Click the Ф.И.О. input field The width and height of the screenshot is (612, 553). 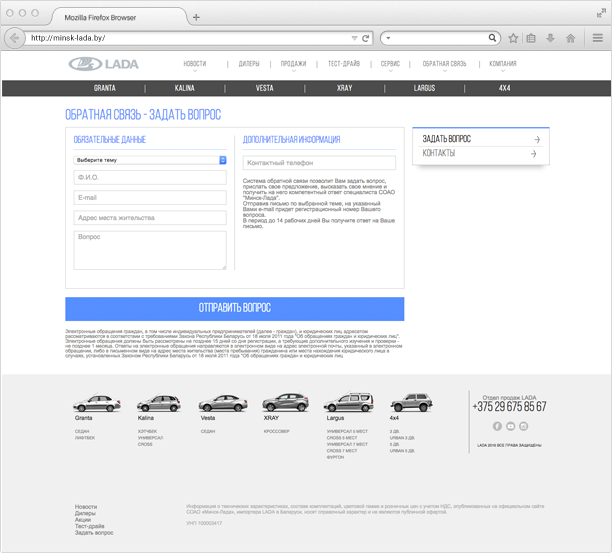(150, 178)
